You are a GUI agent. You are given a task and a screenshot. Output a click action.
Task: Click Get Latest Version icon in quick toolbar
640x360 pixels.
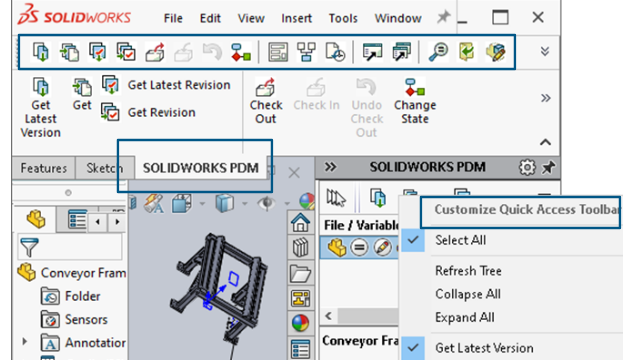click(41, 52)
